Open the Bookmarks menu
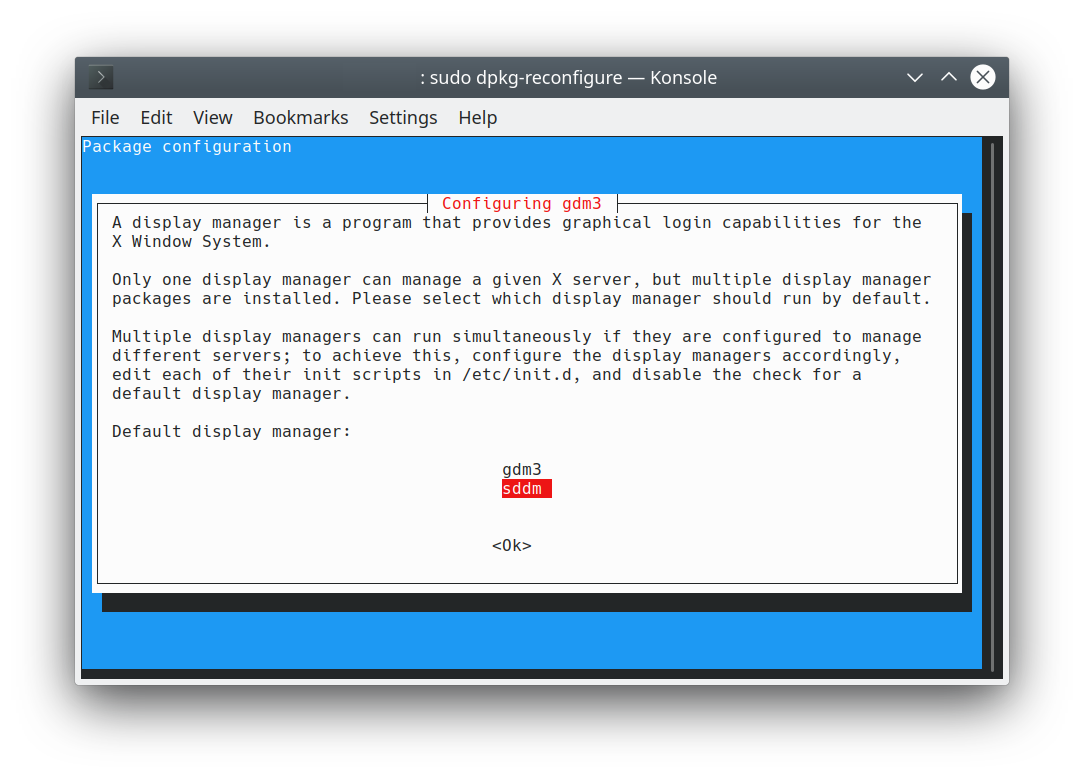Viewport: 1084px width, 778px height. pos(301,118)
